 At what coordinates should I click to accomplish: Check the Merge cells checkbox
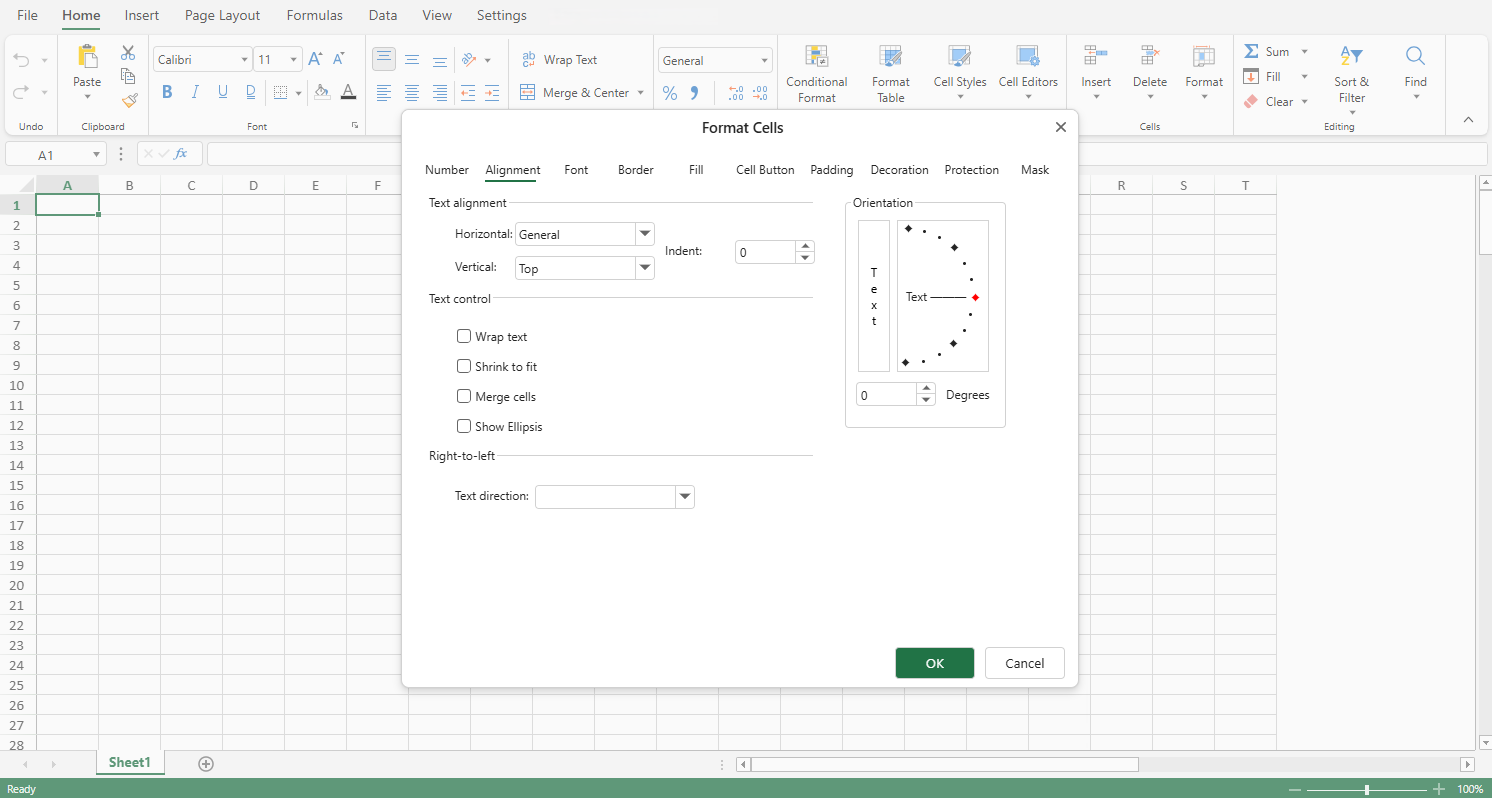click(x=464, y=397)
